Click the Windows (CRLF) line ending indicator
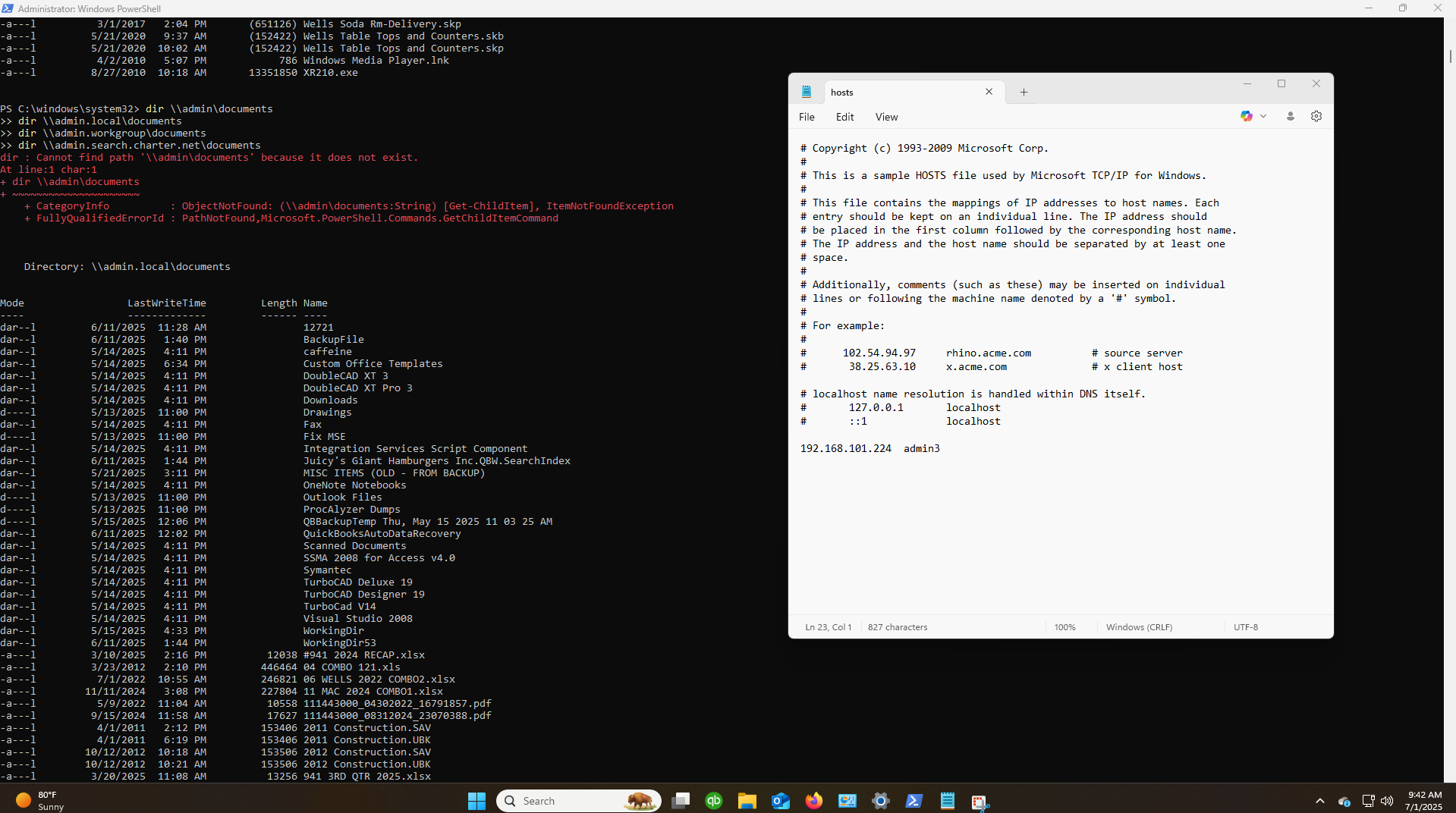Viewport: 1456px width, 813px height. tap(1139, 627)
